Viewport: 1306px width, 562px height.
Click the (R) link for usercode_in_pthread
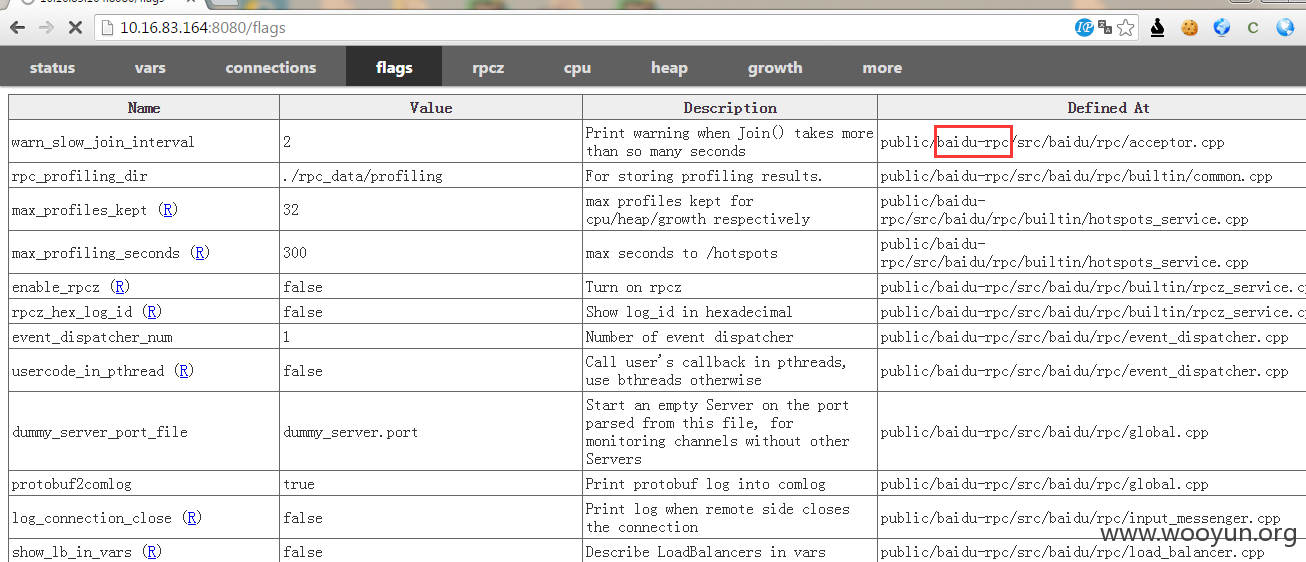183,371
